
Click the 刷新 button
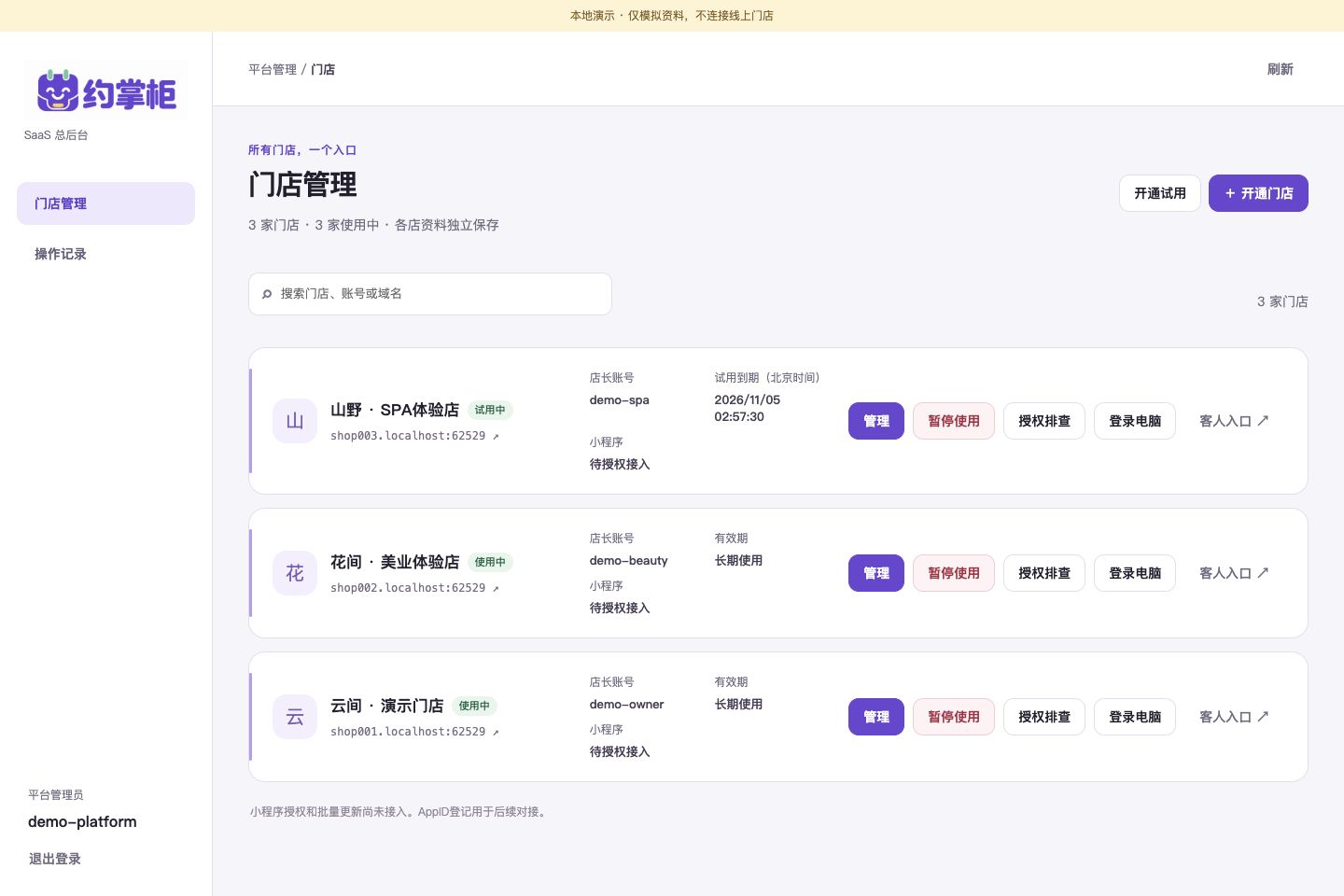(x=1281, y=69)
